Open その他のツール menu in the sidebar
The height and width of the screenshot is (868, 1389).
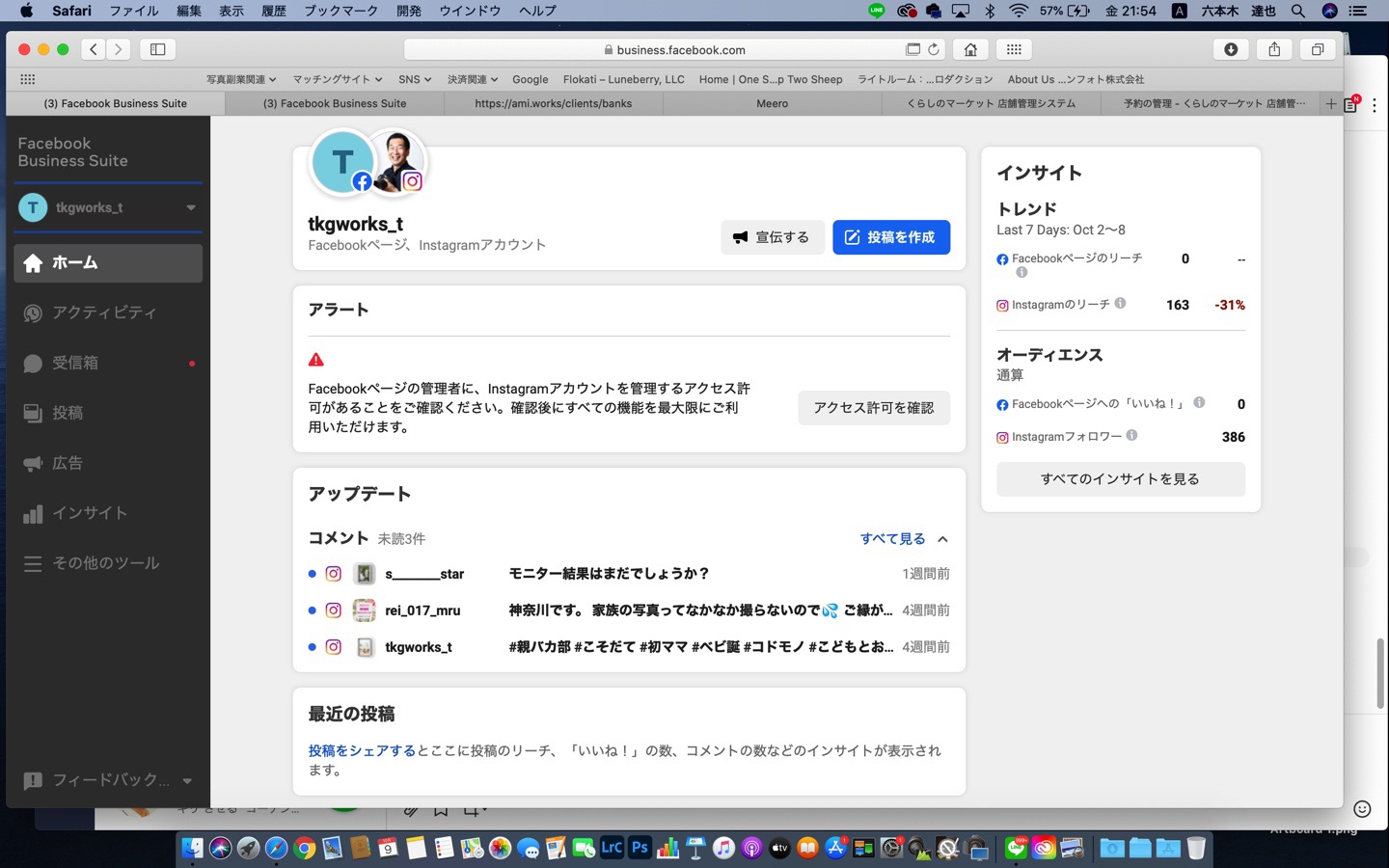click(108, 563)
